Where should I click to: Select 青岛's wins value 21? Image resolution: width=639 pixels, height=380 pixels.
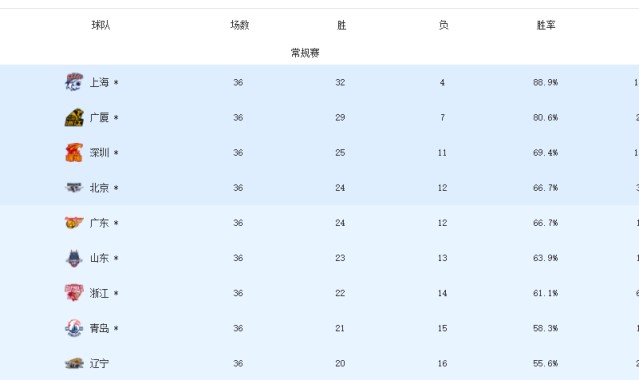(x=340, y=328)
